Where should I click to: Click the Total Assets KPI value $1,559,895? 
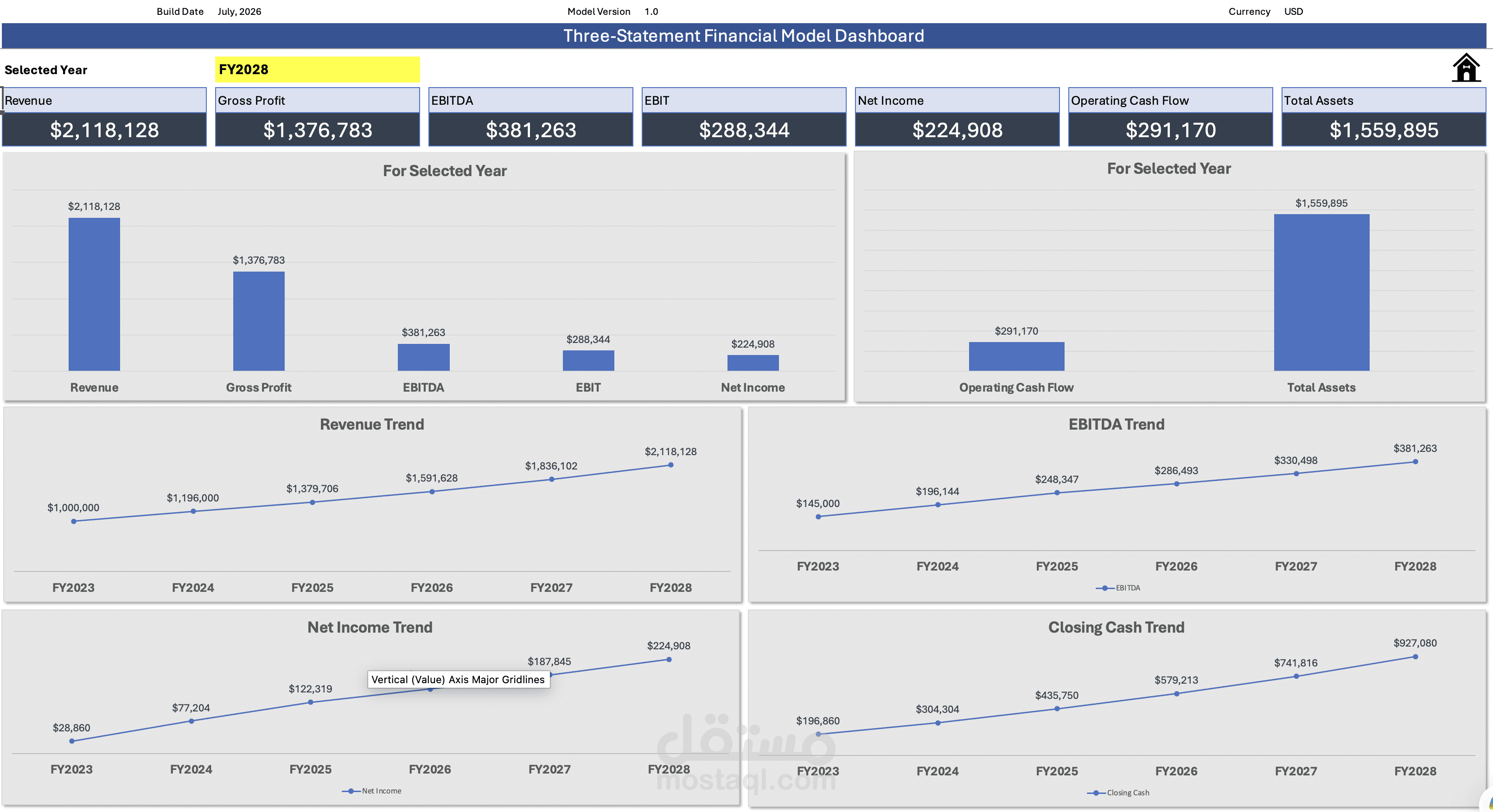click(x=1384, y=130)
